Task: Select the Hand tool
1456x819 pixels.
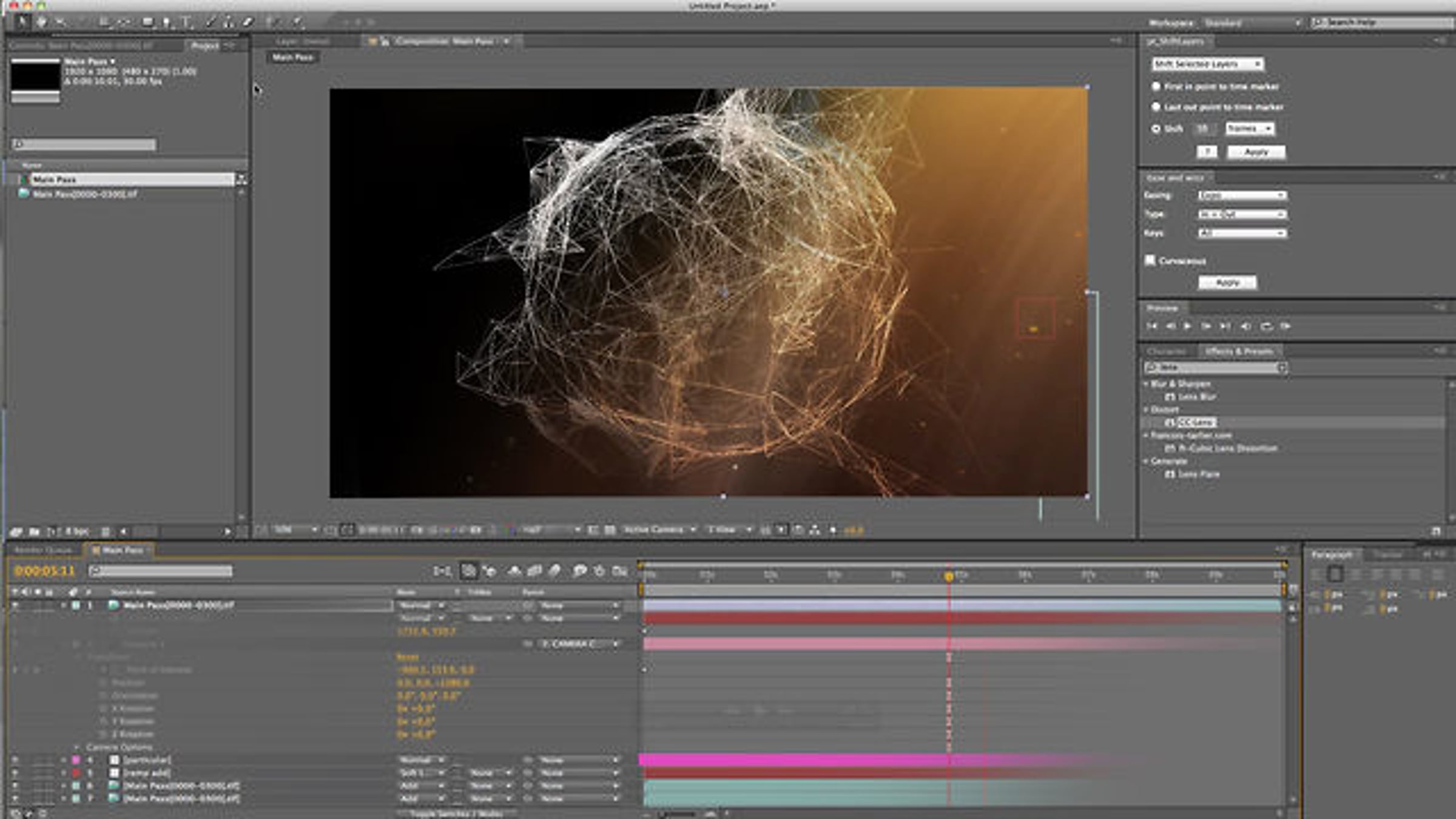Action: [x=41, y=22]
